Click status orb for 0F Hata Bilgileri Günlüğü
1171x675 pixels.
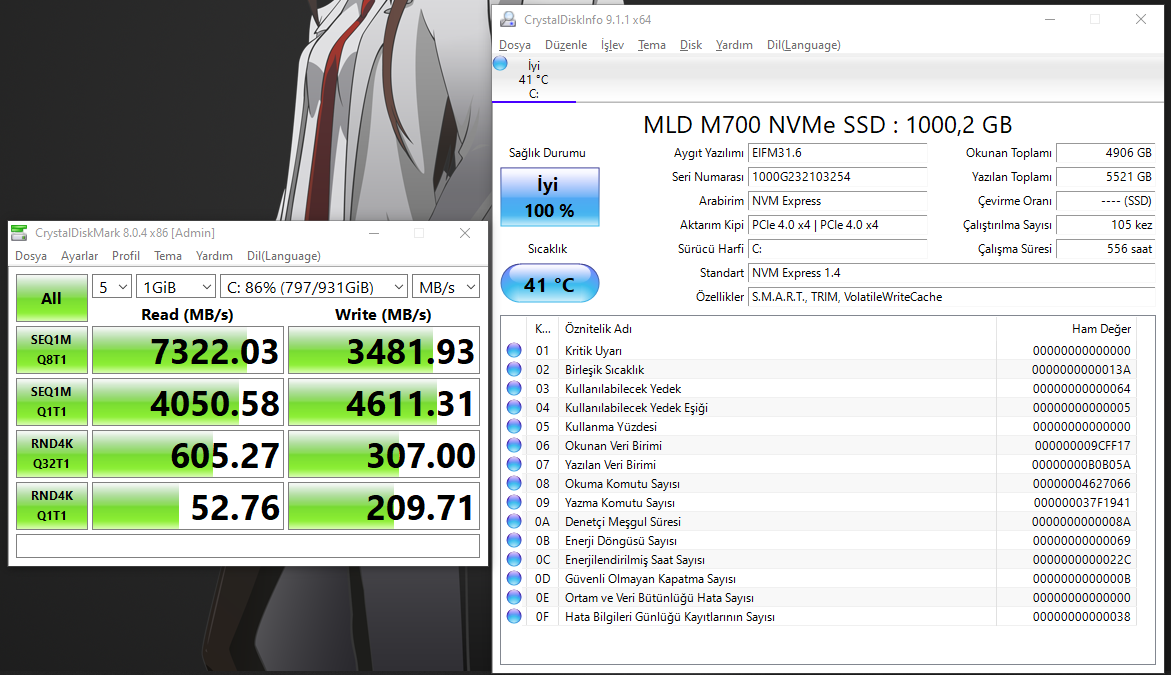click(x=514, y=616)
